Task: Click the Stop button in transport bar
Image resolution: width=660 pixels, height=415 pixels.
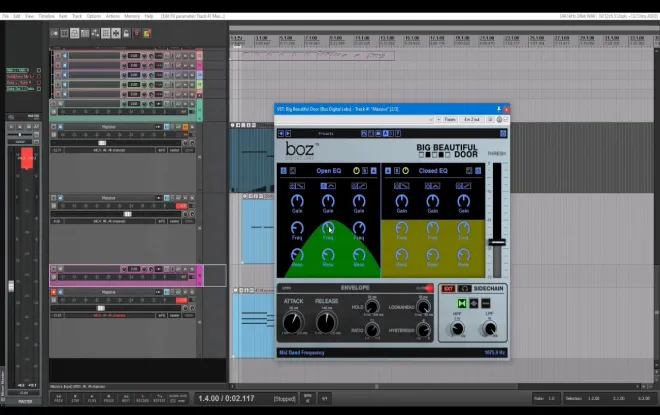Action: (x=75, y=398)
